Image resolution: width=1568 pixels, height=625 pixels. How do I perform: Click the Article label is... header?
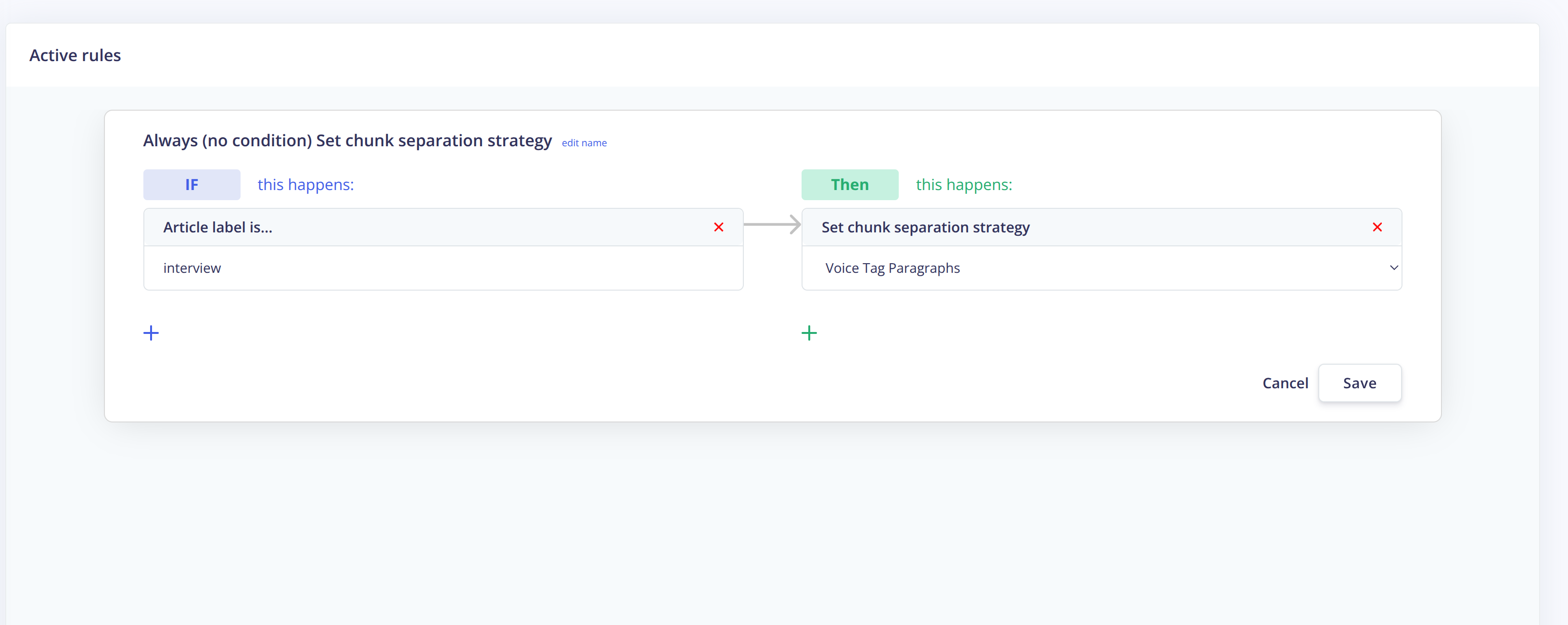[x=217, y=227]
